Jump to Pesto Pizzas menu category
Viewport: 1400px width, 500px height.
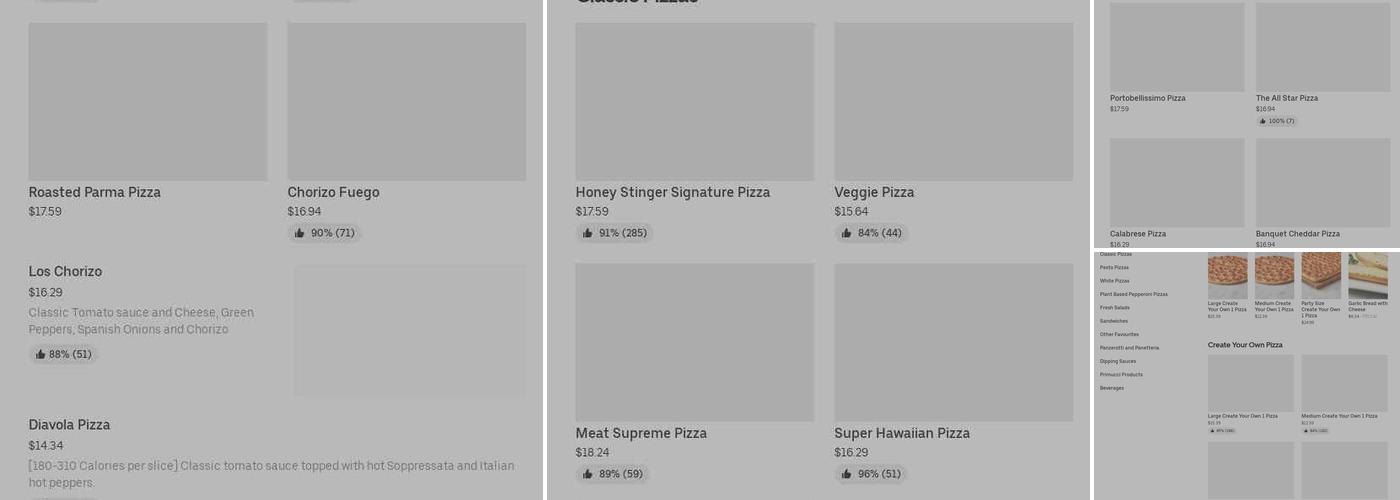[1114, 267]
